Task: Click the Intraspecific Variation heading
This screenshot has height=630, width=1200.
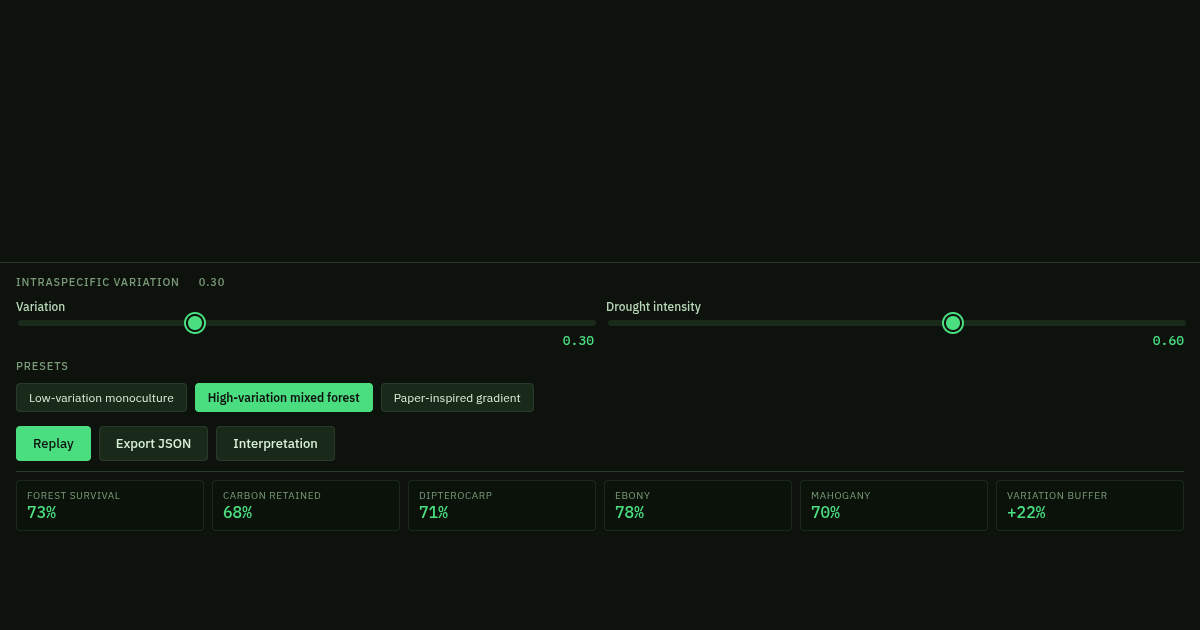Action: coord(98,283)
